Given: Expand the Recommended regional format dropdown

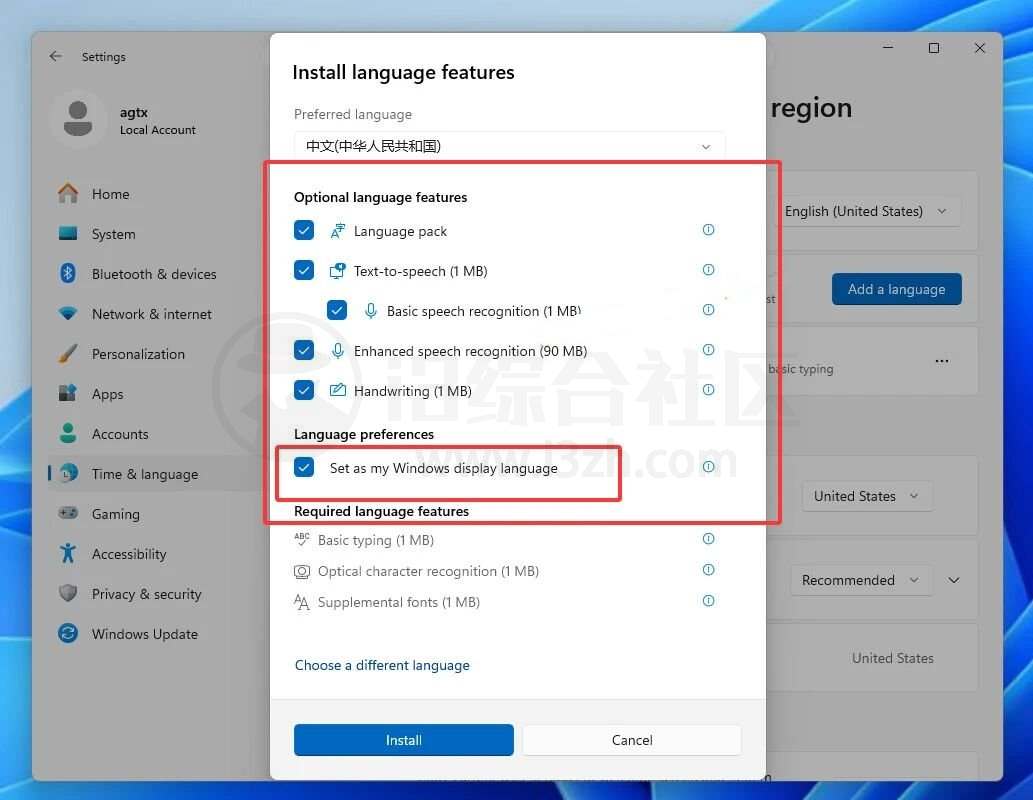Looking at the screenshot, I should coord(860,580).
